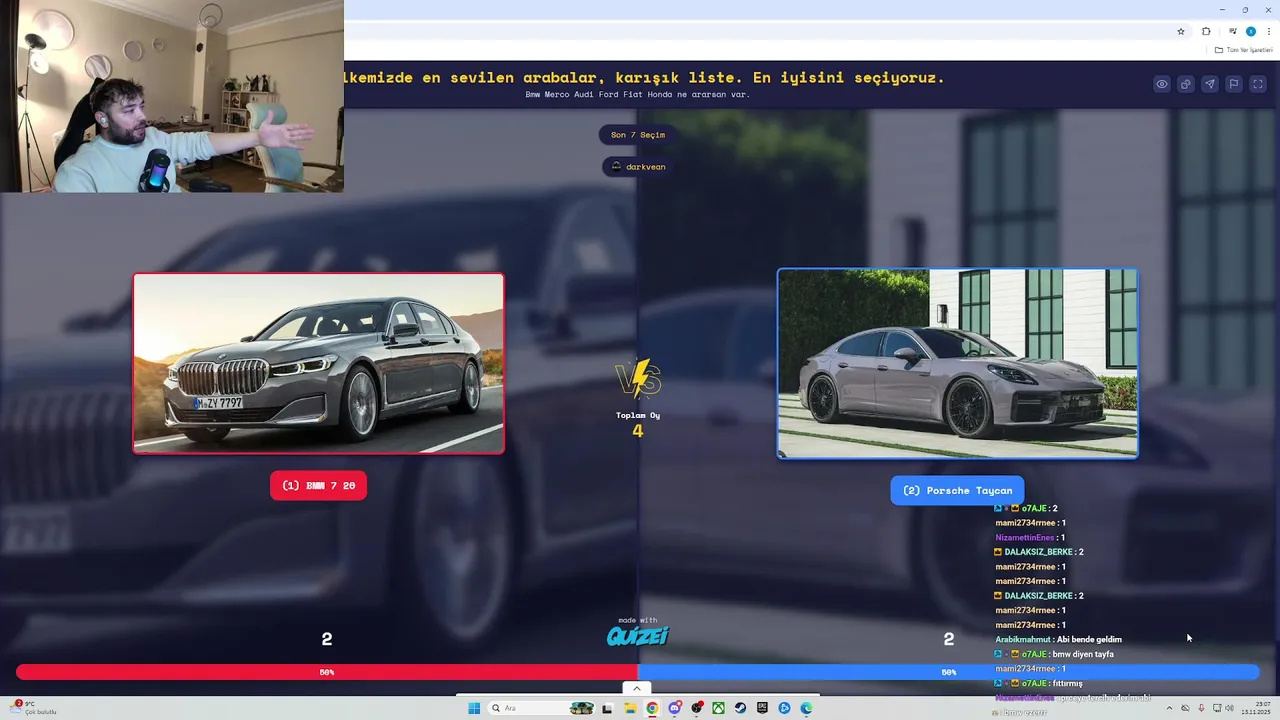Open the clock showing 23:07
1280x720 pixels.
pyautogui.click(x=1255, y=708)
